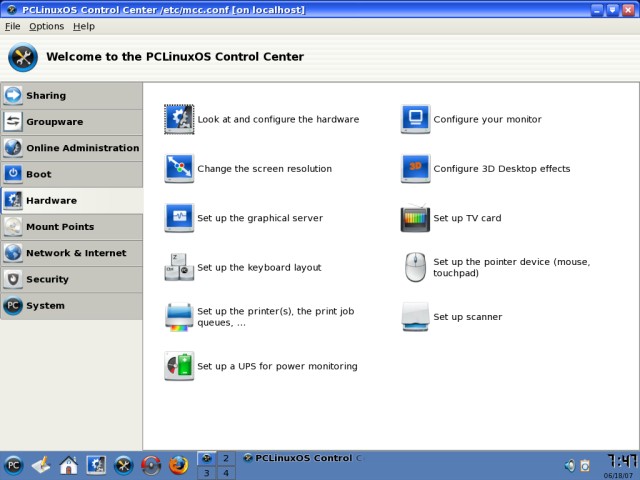Open the Mount Points section
Viewport: 640px width, 480px height.
71,227
